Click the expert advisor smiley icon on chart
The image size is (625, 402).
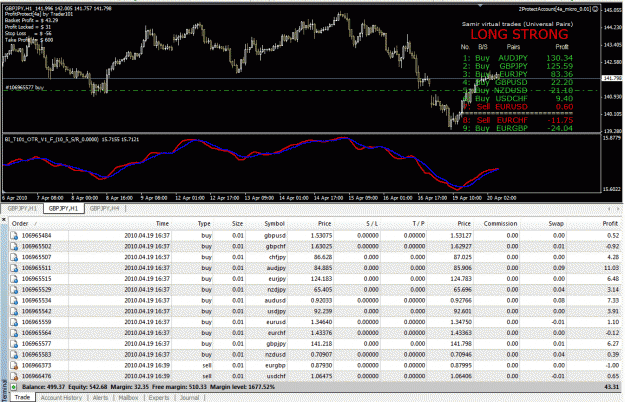coord(595,9)
